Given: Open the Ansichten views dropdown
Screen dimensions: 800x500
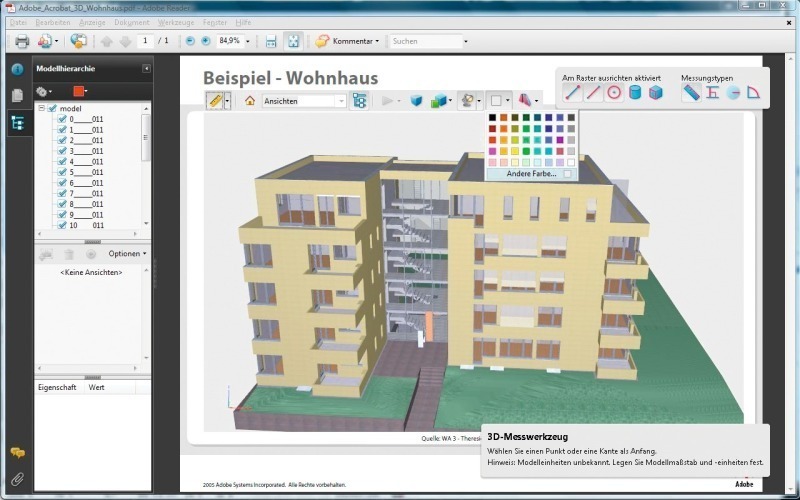Looking at the screenshot, I should [341, 101].
